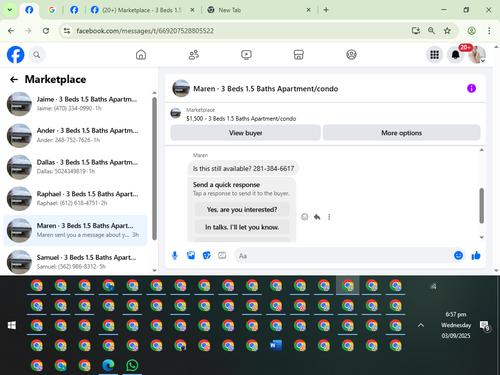Open a new browser tab with plus
Viewport: 500px width, 375px height.
[x=326, y=10]
